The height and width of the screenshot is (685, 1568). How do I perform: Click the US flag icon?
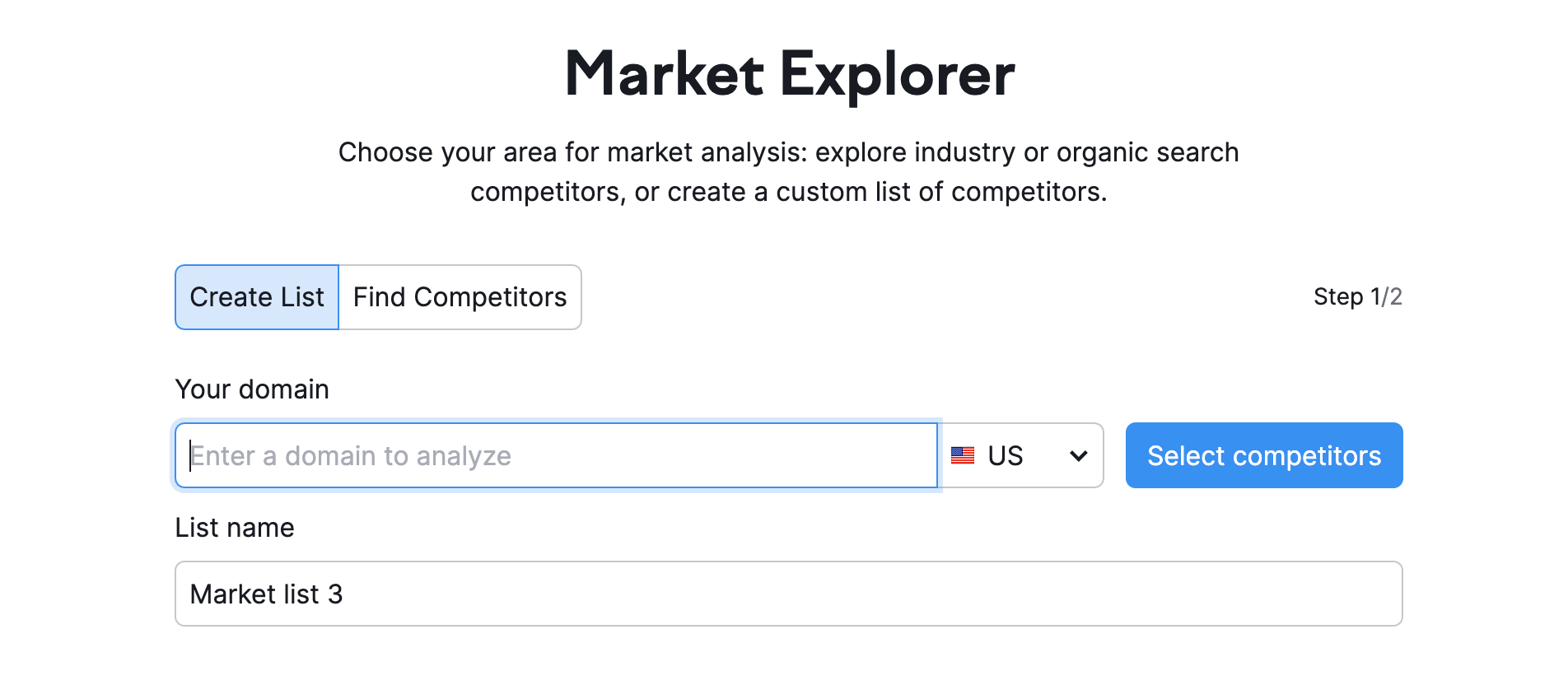tap(962, 455)
